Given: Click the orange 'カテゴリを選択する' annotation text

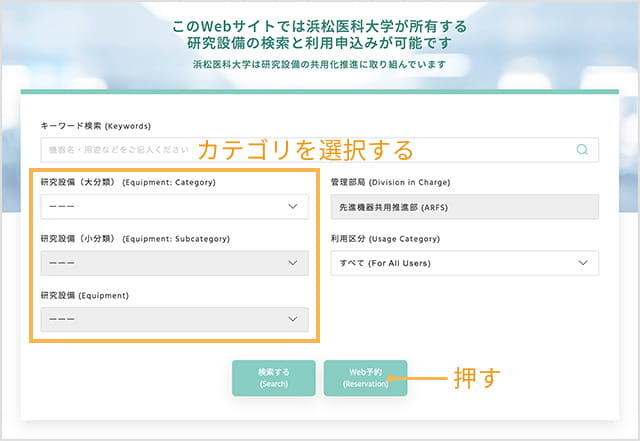Looking at the screenshot, I should click(x=305, y=150).
